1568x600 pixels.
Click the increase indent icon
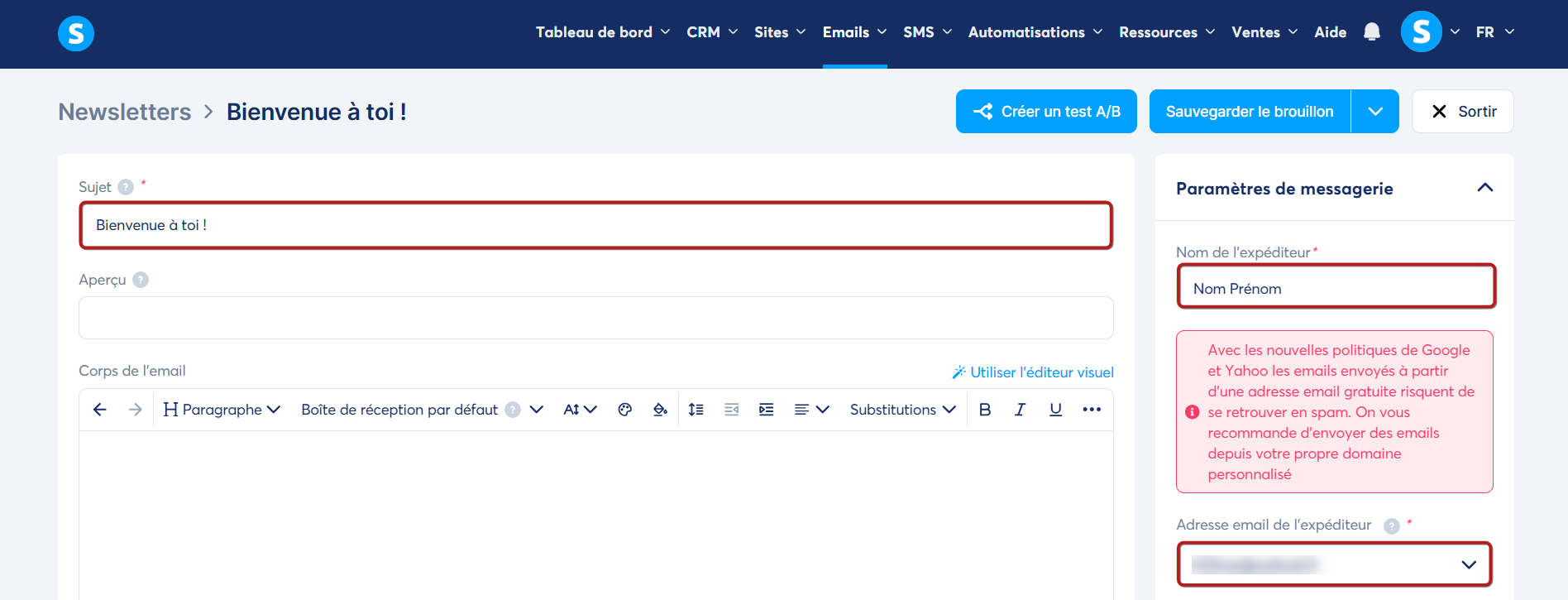click(x=767, y=410)
